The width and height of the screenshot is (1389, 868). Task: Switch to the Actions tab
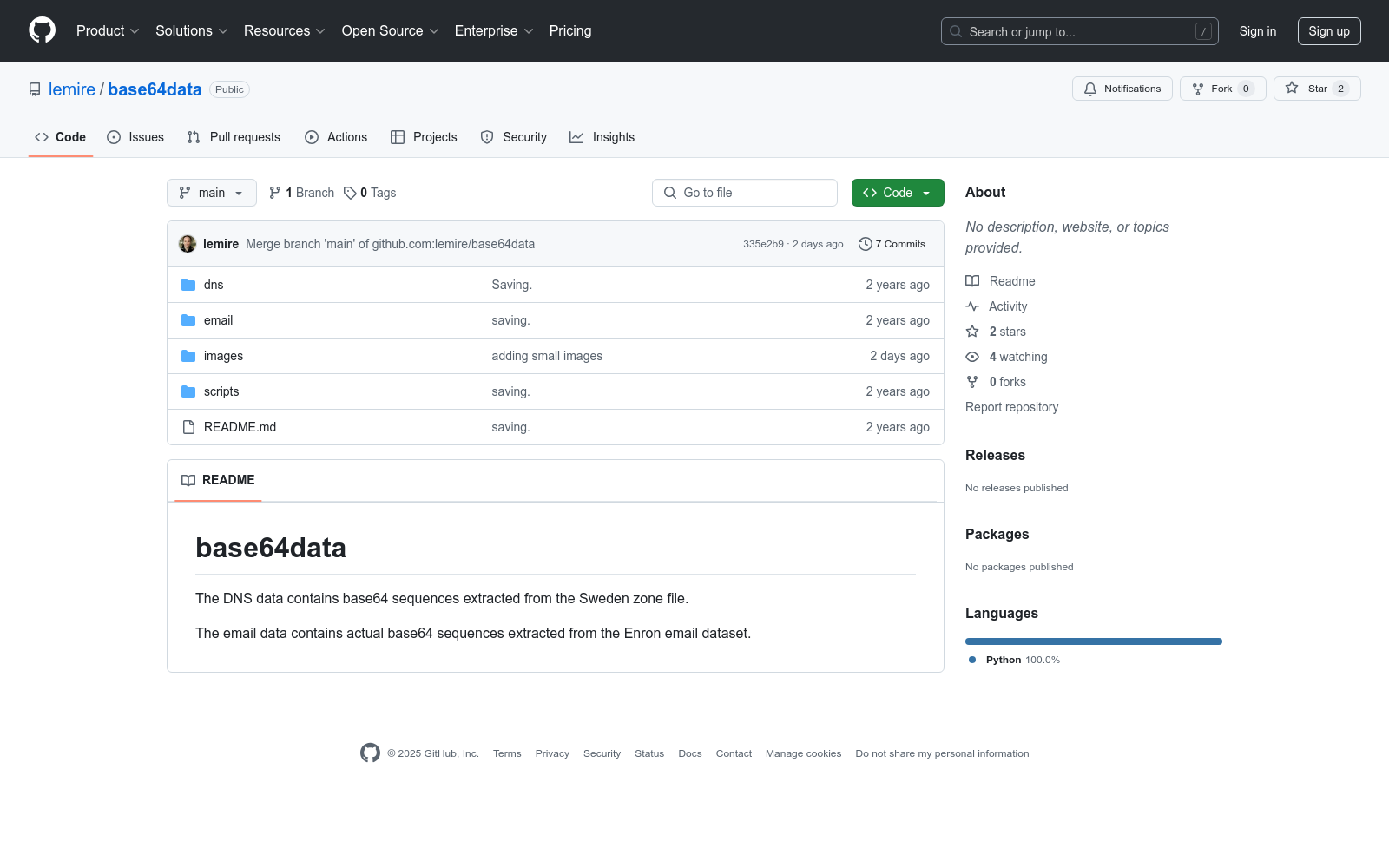pos(336,137)
